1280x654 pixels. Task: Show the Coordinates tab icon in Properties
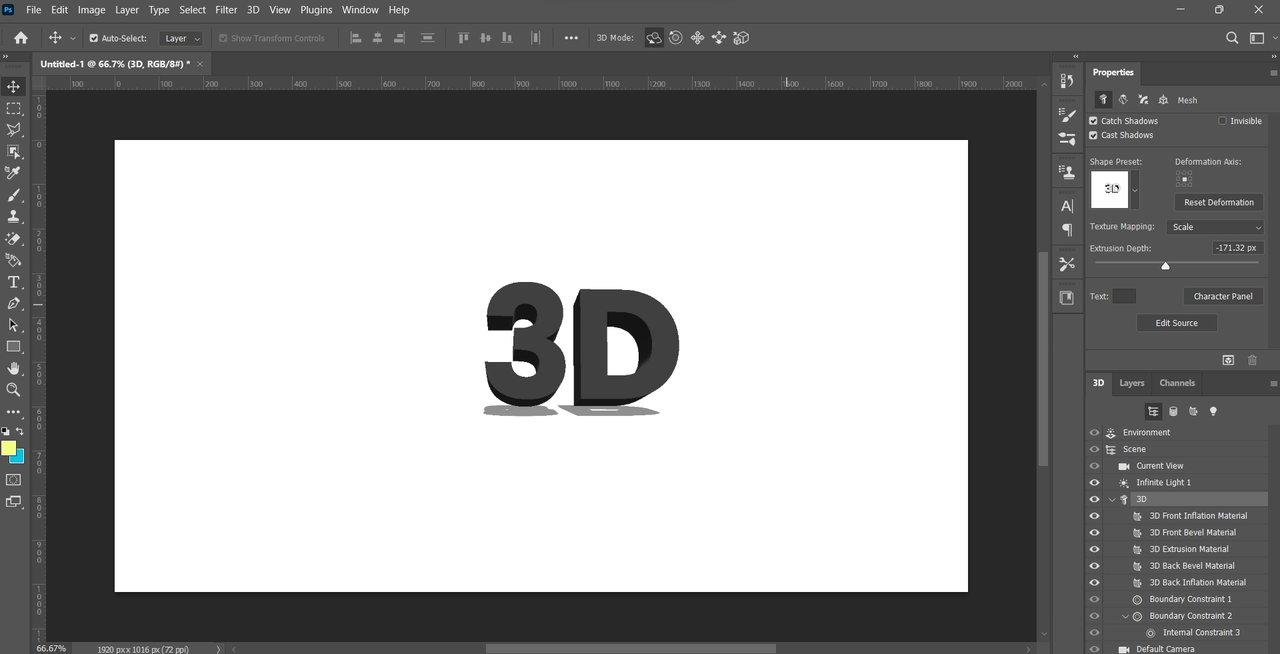click(1163, 100)
